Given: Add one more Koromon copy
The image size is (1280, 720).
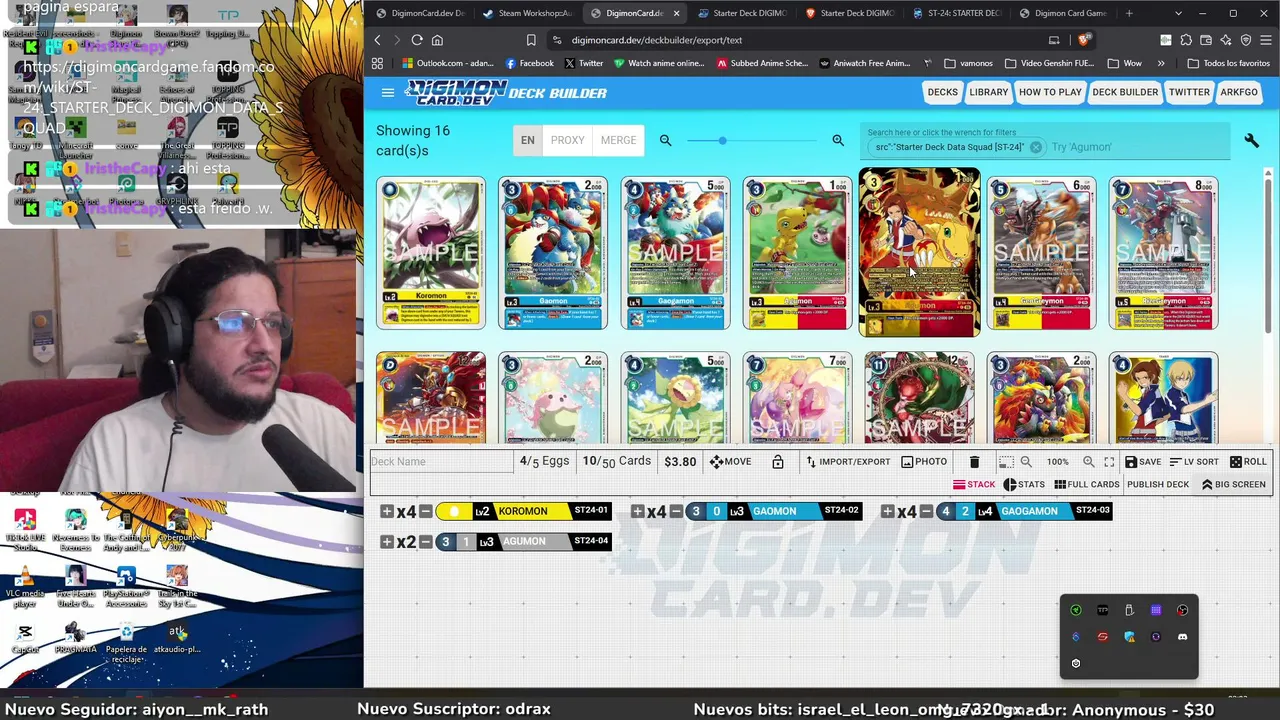Looking at the screenshot, I should coord(387,511).
